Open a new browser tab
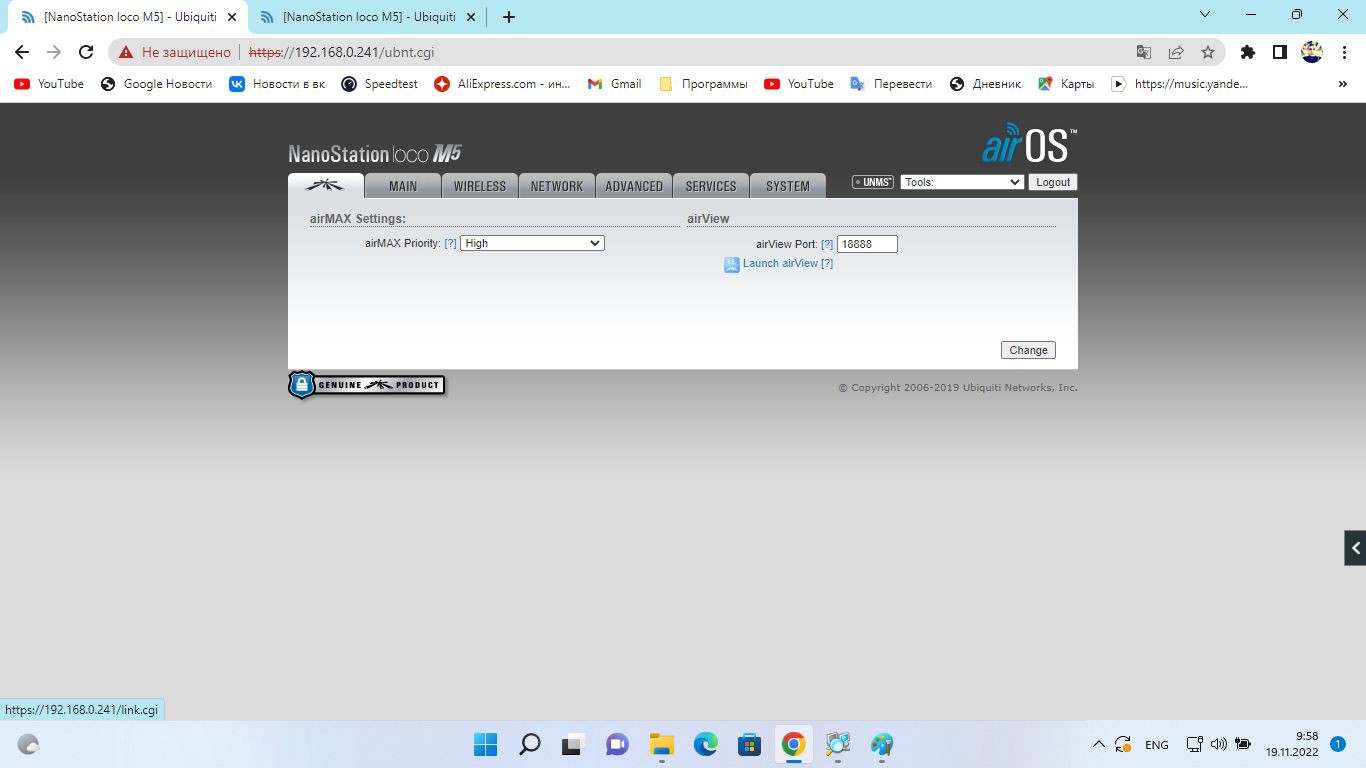Screen dimensions: 1366x768 click(508, 17)
